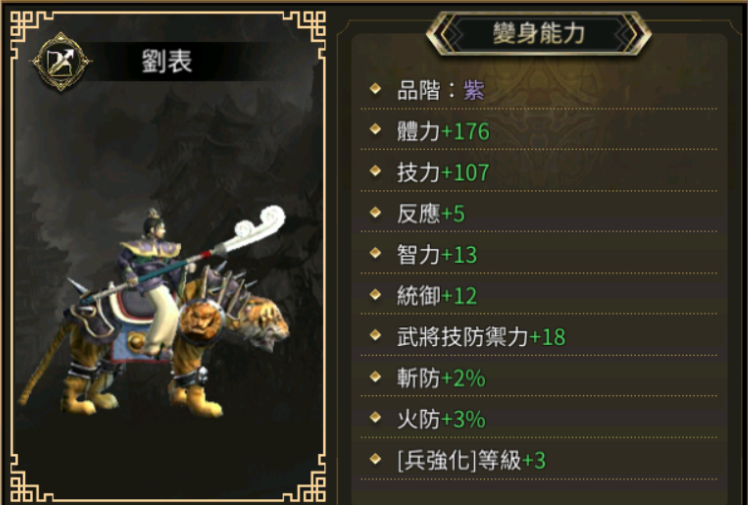
Task: Click the 體力+176 value text
Action: pos(443,131)
